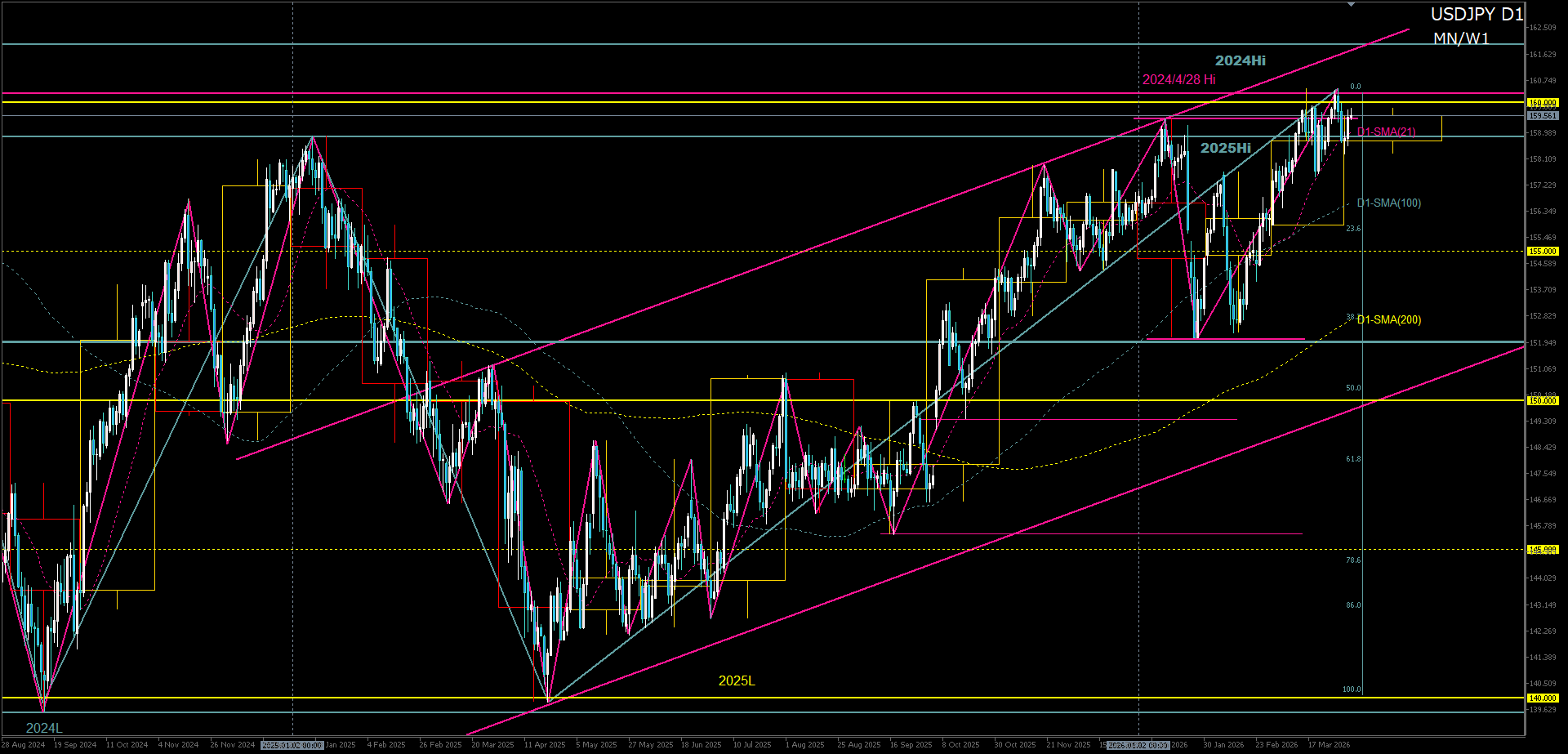Click the yellow 150.000 price level tag
The width and height of the screenshot is (1568, 754).
coord(1543,401)
